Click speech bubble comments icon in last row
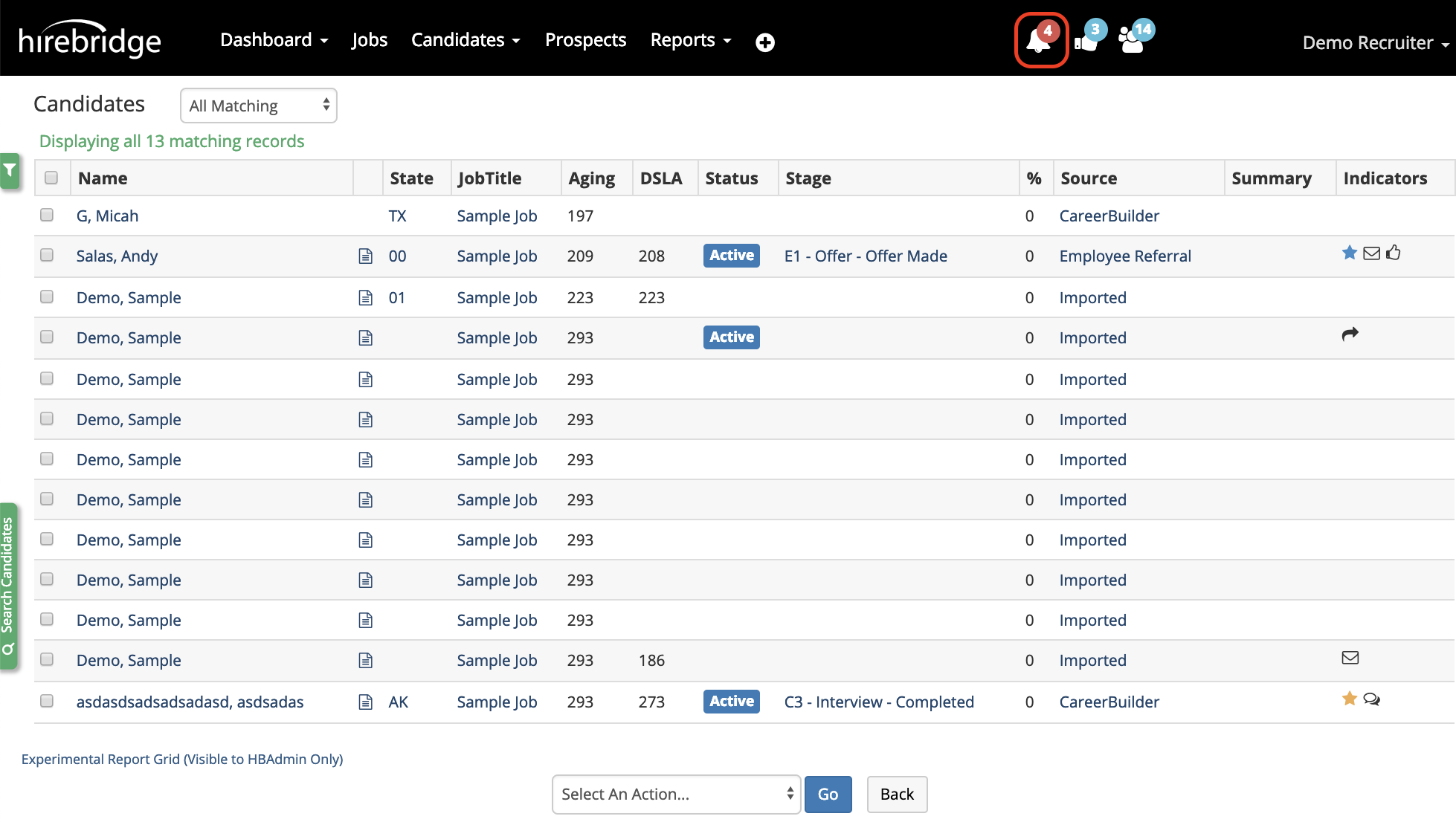The width and height of the screenshot is (1456, 822). click(1372, 699)
